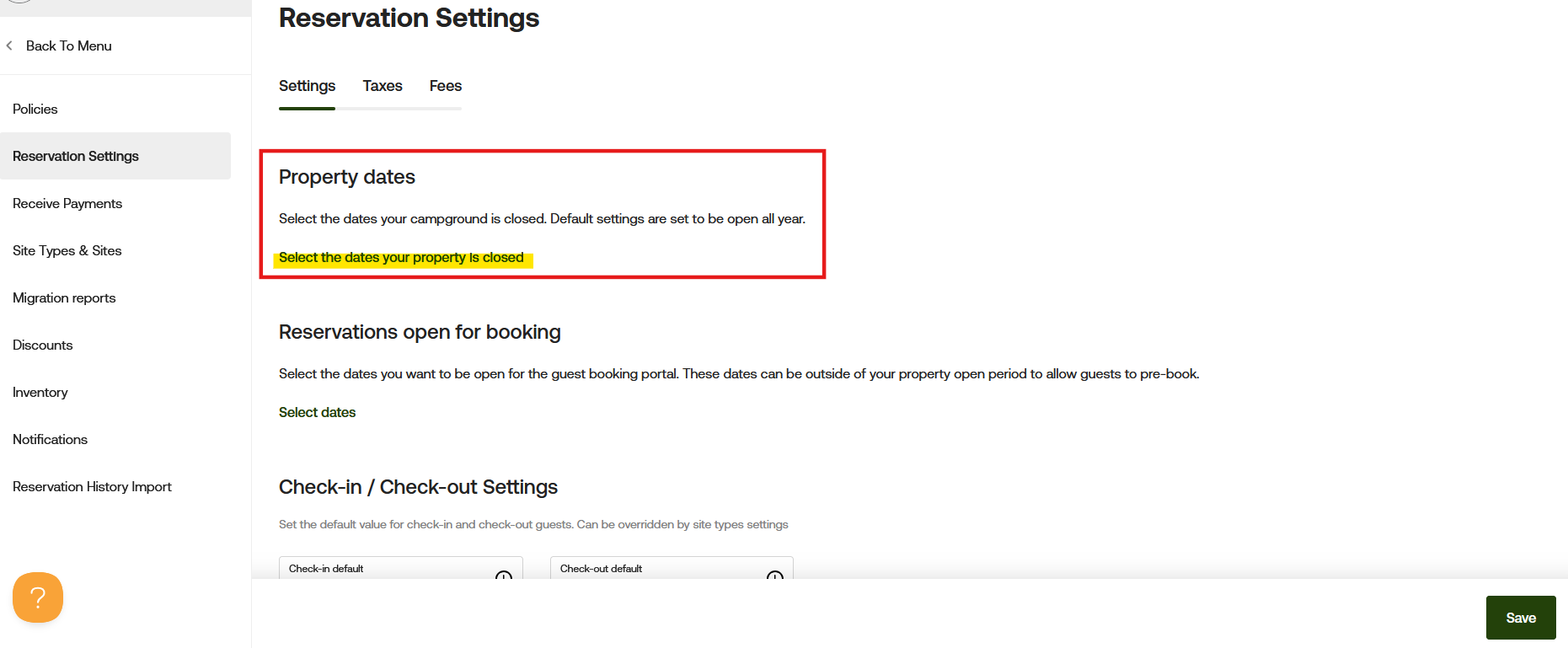Open Site Types & Sites
The height and width of the screenshot is (648, 1568).
(x=67, y=250)
